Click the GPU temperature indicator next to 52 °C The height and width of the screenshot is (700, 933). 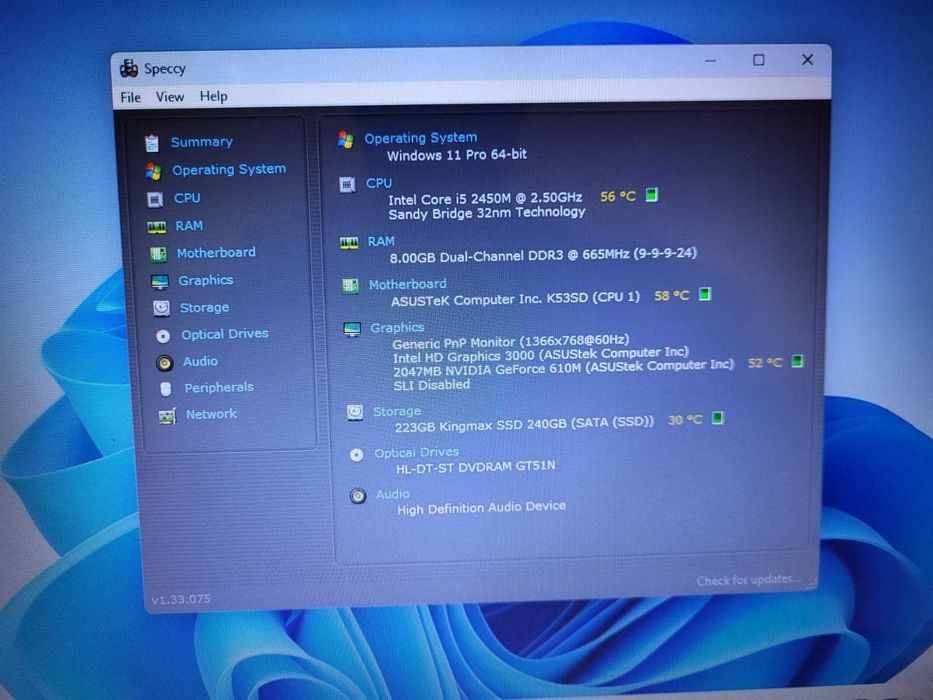click(x=797, y=361)
